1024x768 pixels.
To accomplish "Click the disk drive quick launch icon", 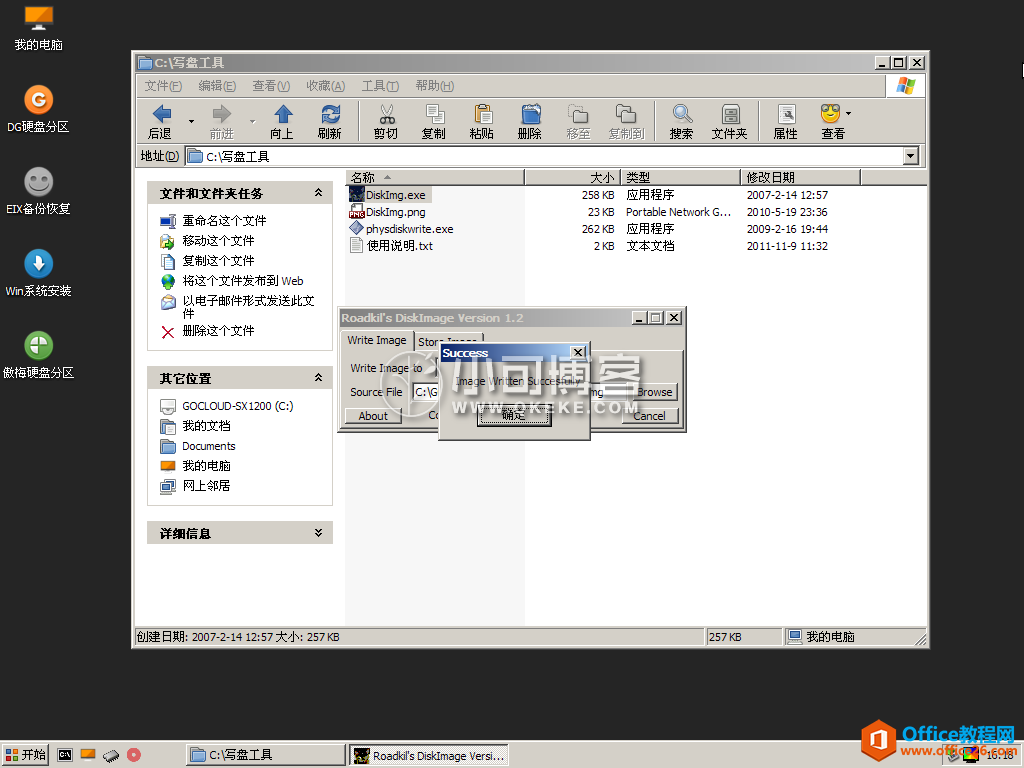I will point(111,756).
